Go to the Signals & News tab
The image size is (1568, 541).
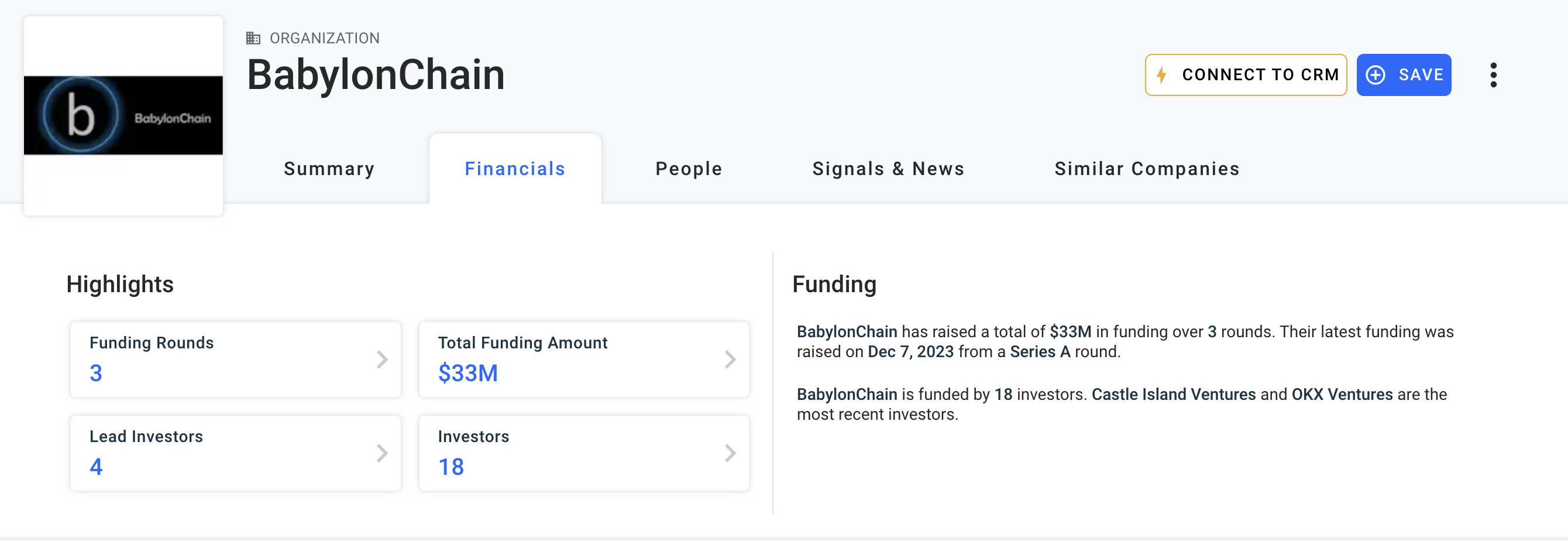tap(888, 169)
